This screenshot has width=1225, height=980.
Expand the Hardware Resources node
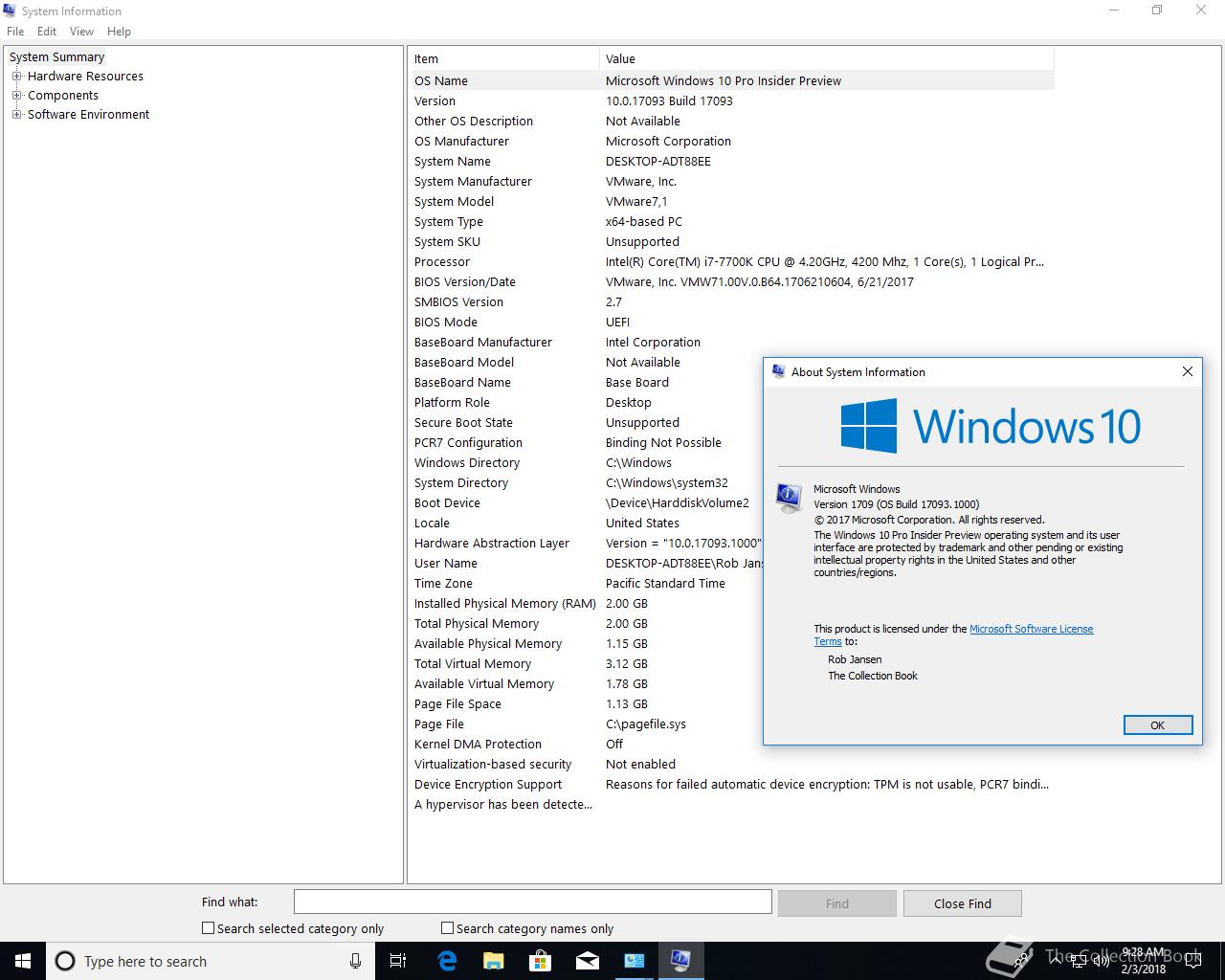16,77
